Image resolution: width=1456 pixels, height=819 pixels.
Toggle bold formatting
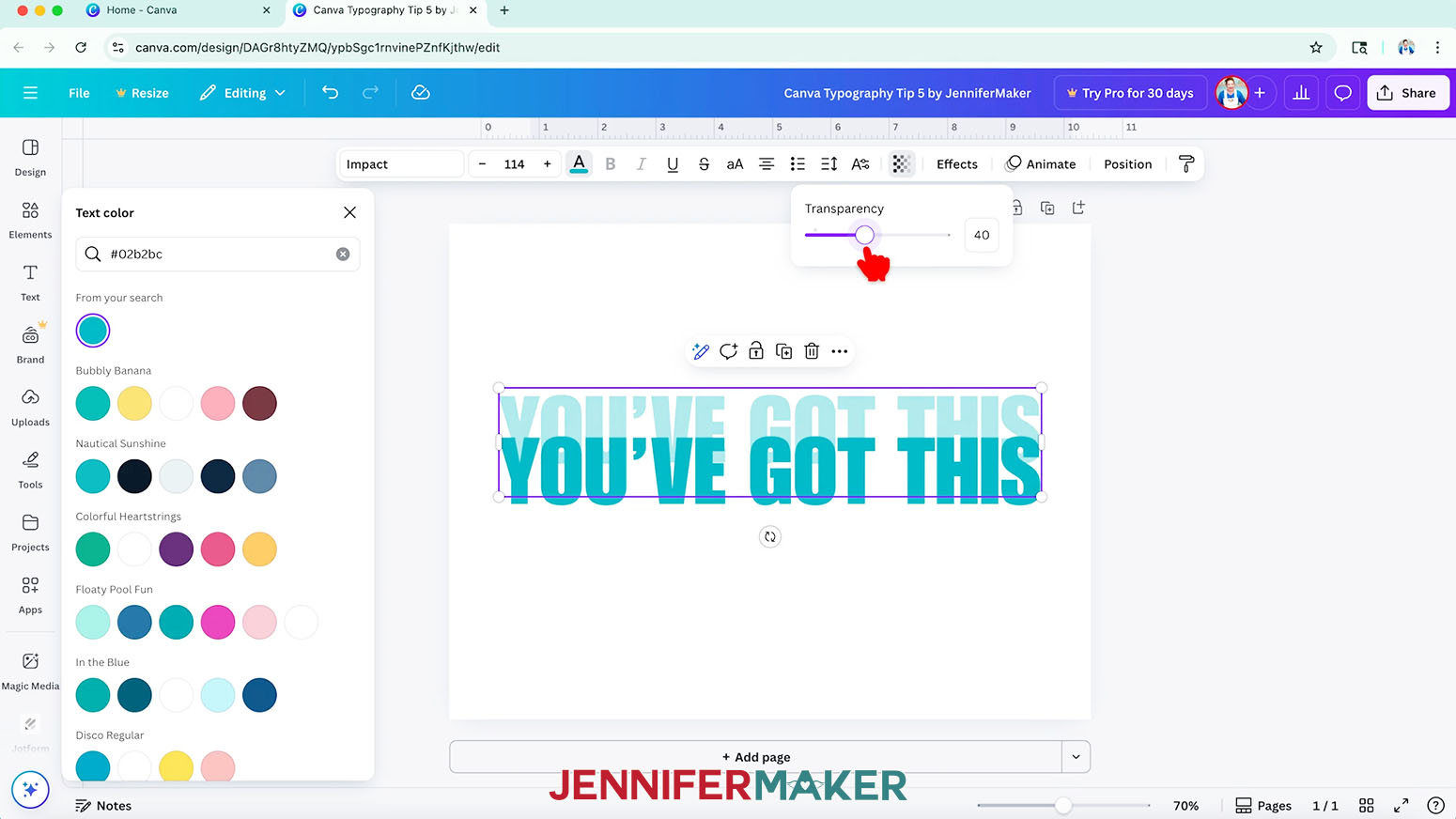pyautogui.click(x=611, y=163)
